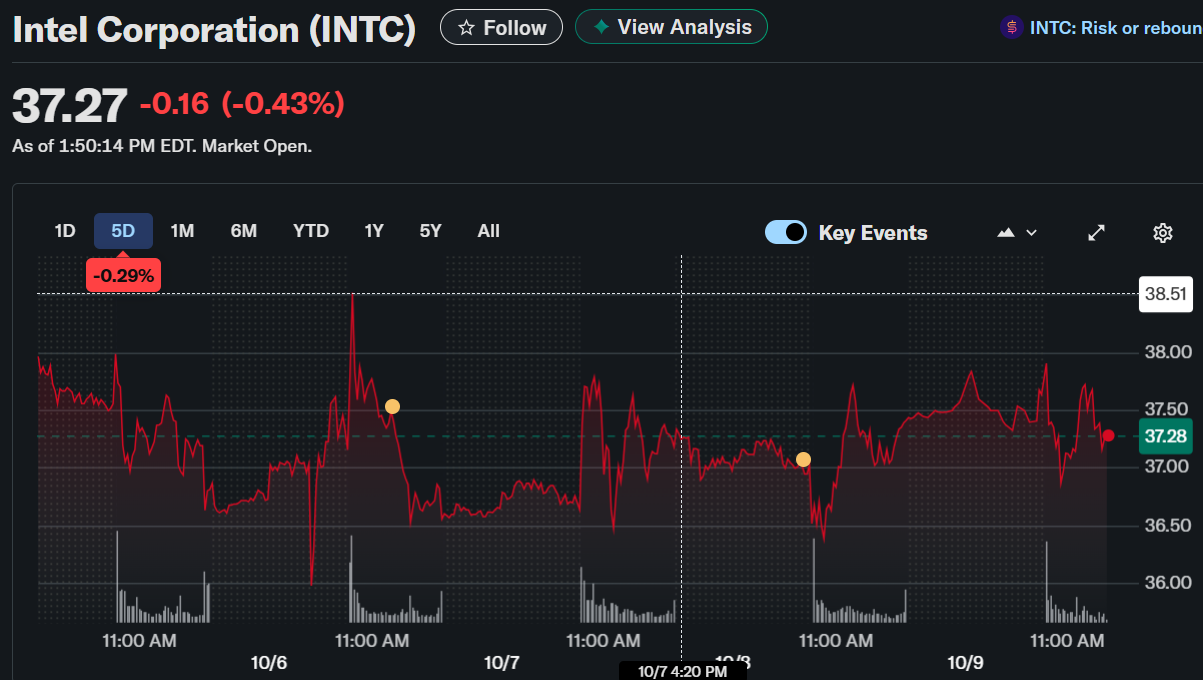
Task: Open View Analysis button
Action: pos(671,27)
